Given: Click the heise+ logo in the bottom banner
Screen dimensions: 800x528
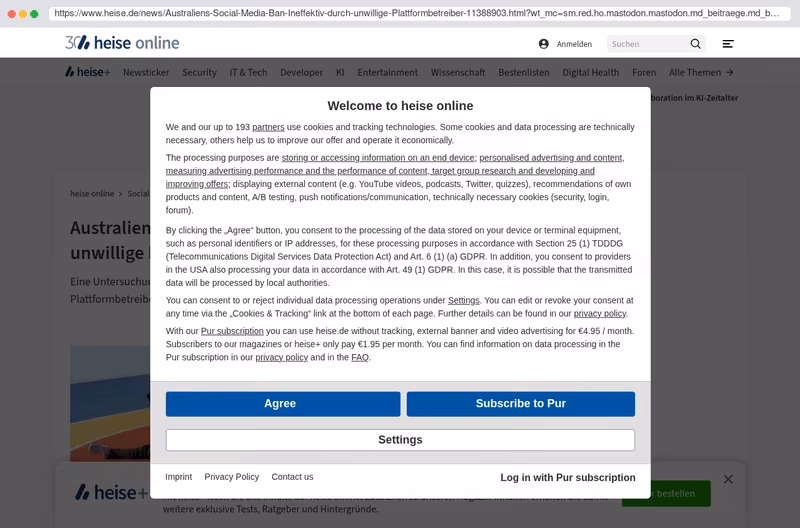Looking at the screenshot, I should pyautogui.click(x=111, y=492).
